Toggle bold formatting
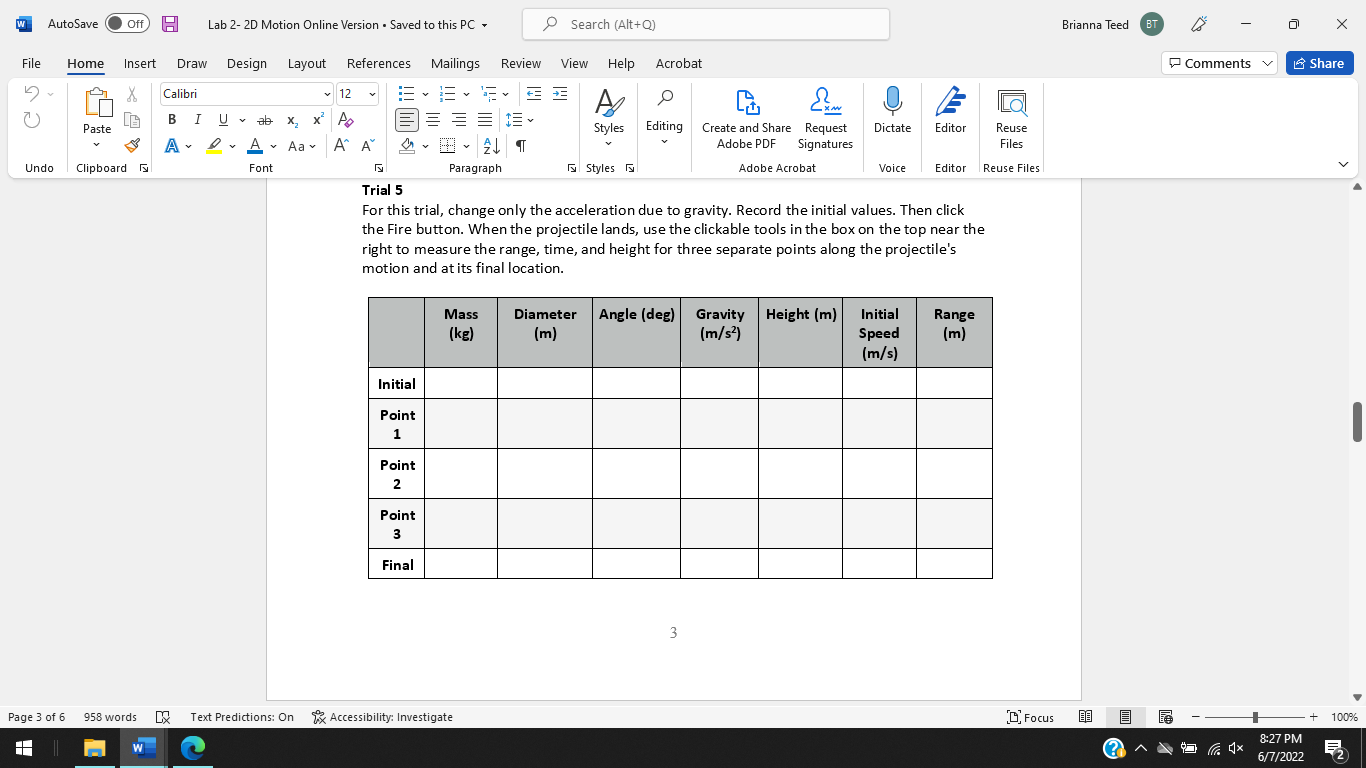Screen dimensions: 1366x768 [x=172, y=119]
